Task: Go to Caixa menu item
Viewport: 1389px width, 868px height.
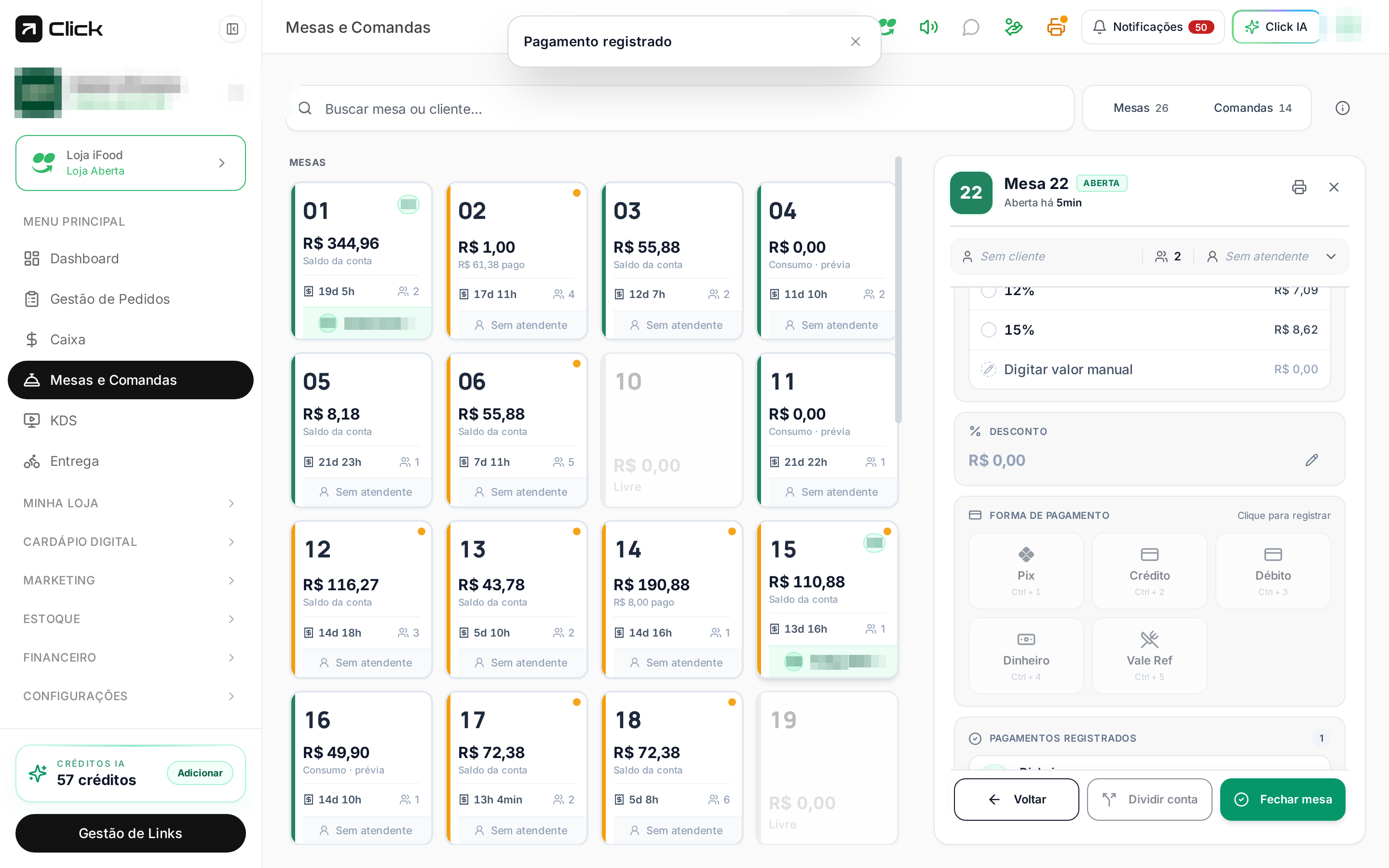Action: pyautogui.click(x=130, y=339)
